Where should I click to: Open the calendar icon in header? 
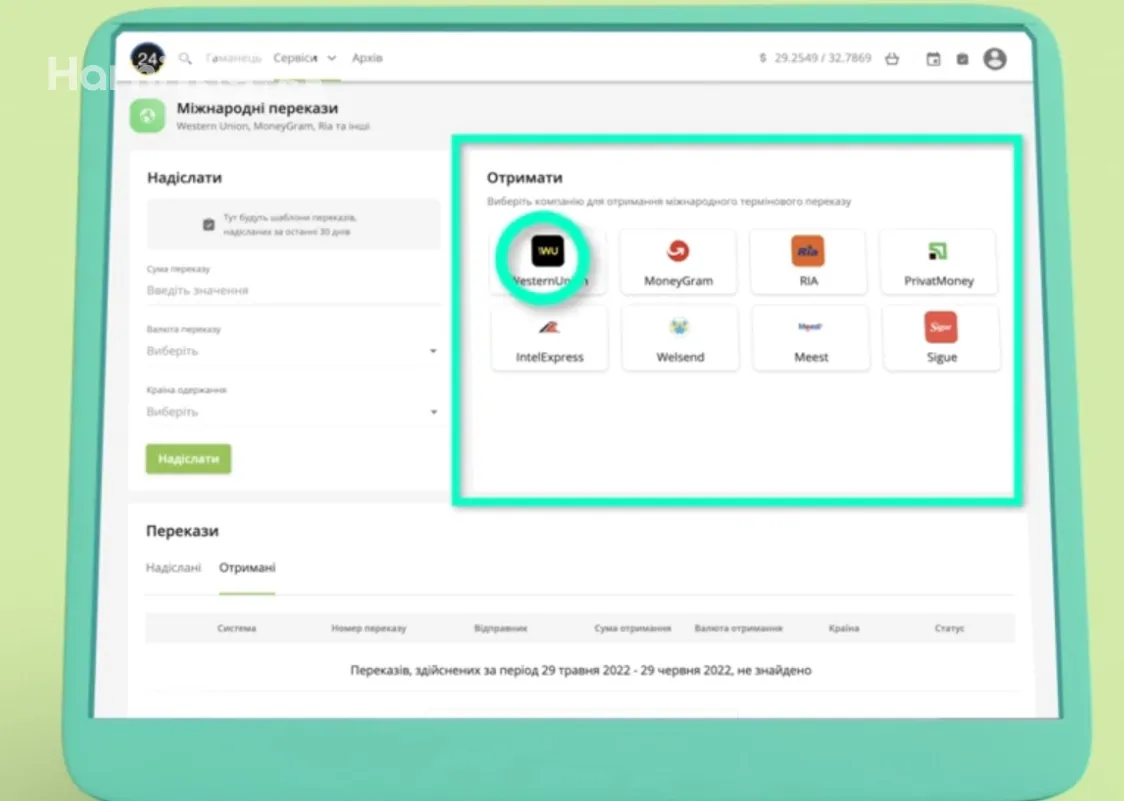933,59
